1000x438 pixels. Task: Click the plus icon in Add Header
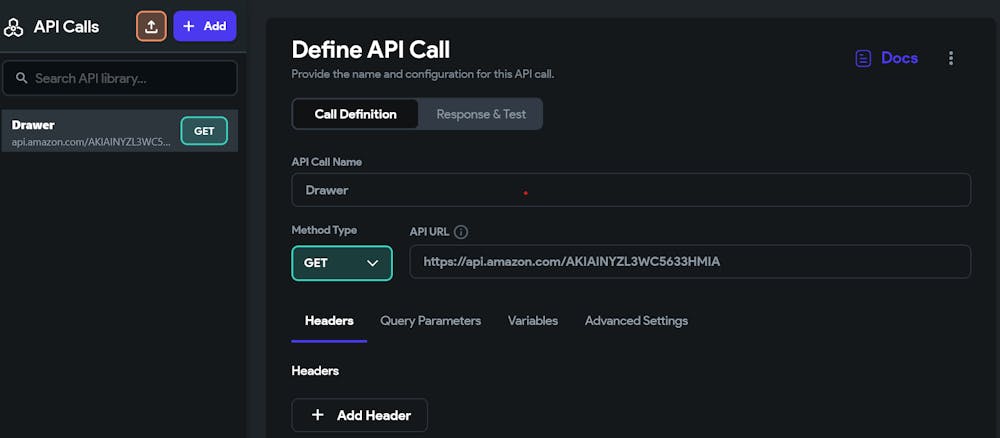pyautogui.click(x=318, y=415)
